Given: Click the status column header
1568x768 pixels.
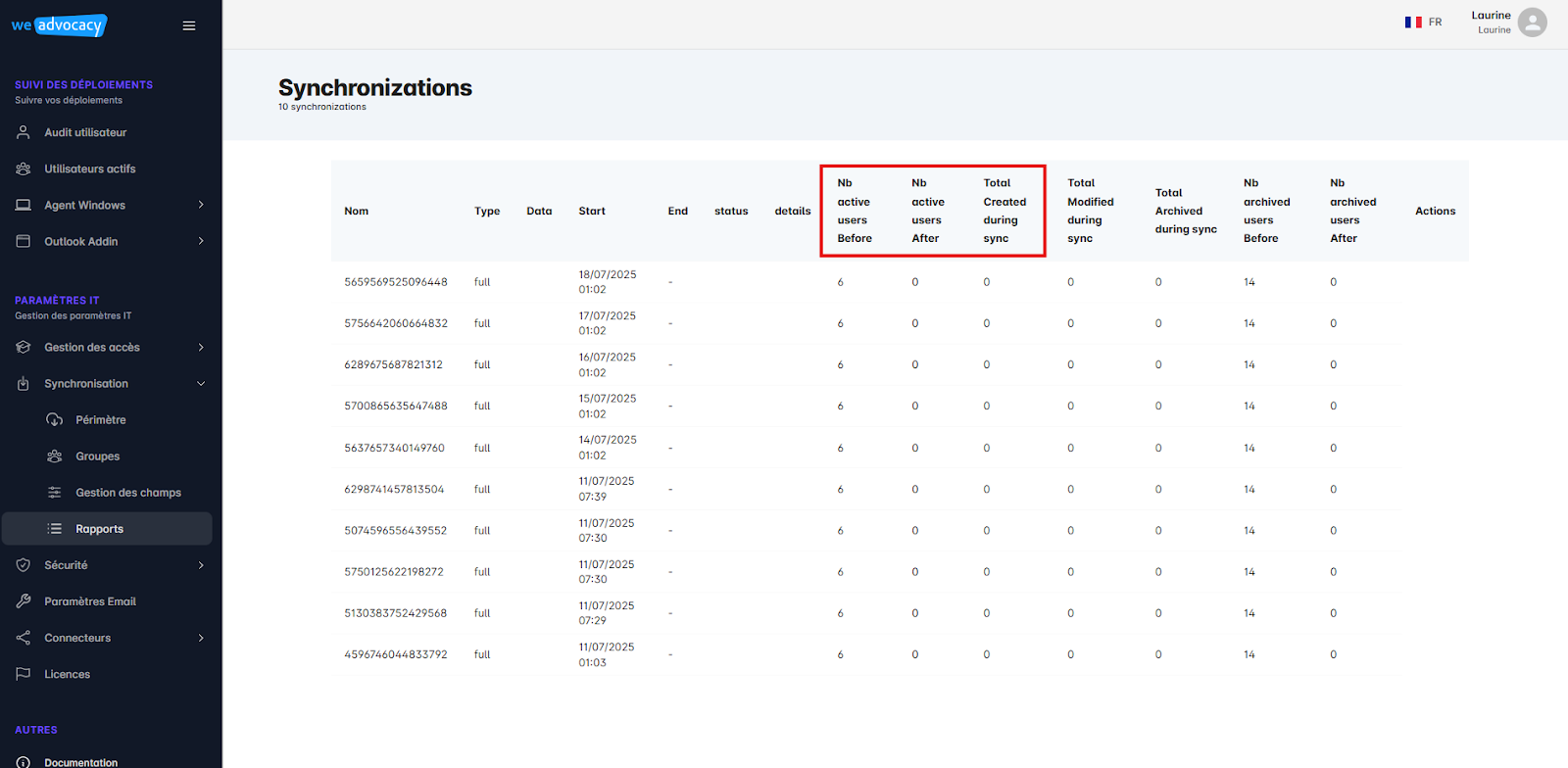Looking at the screenshot, I should pyautogui.click(x=731, y=212).
